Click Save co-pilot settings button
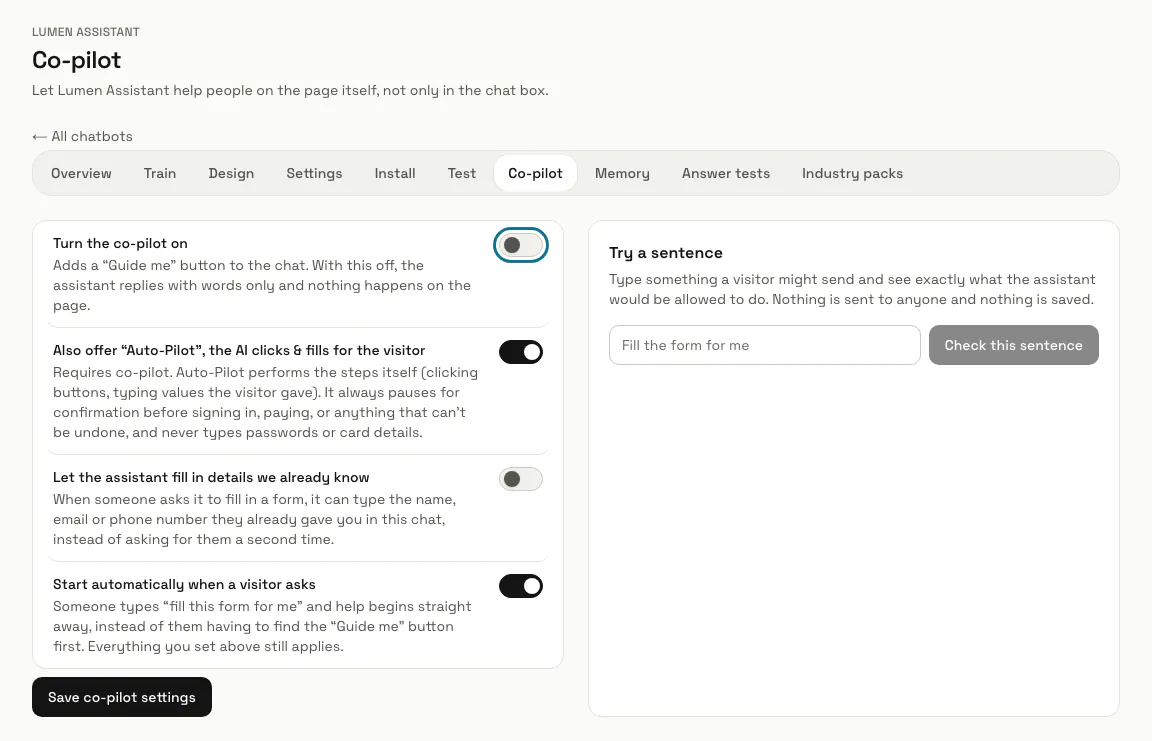 click(x=122, y=697)
